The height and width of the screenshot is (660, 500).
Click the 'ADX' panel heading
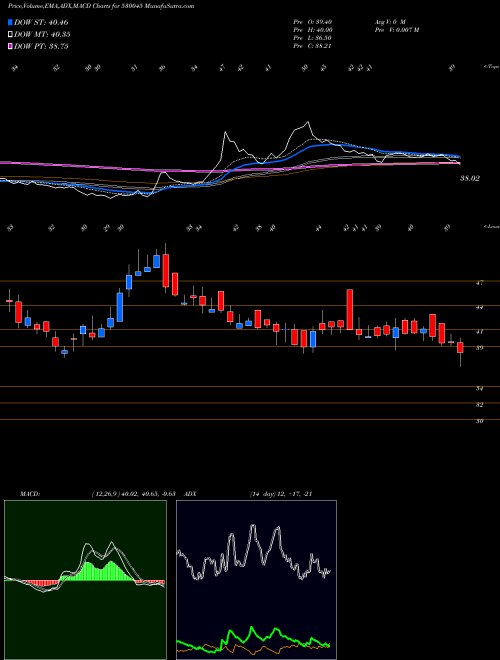[190, 494]
